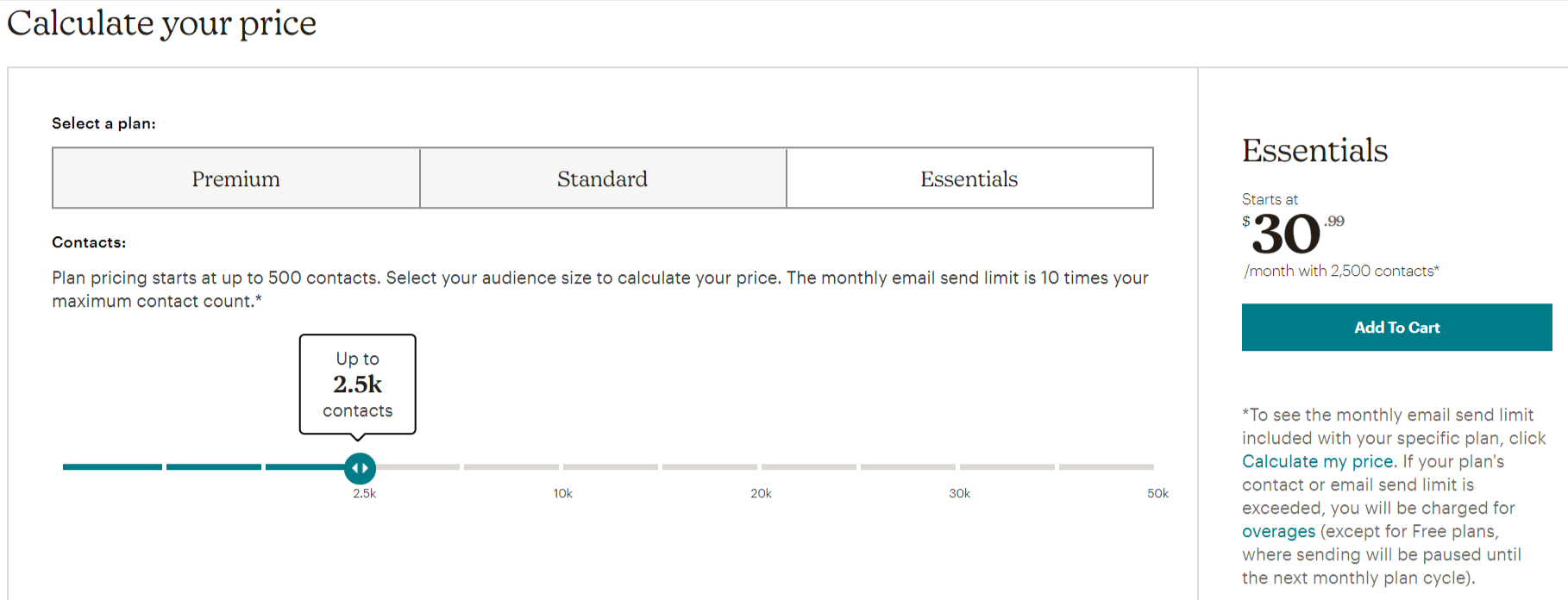
Task: Click the 50k tick label
Action: pos(1157,493)
